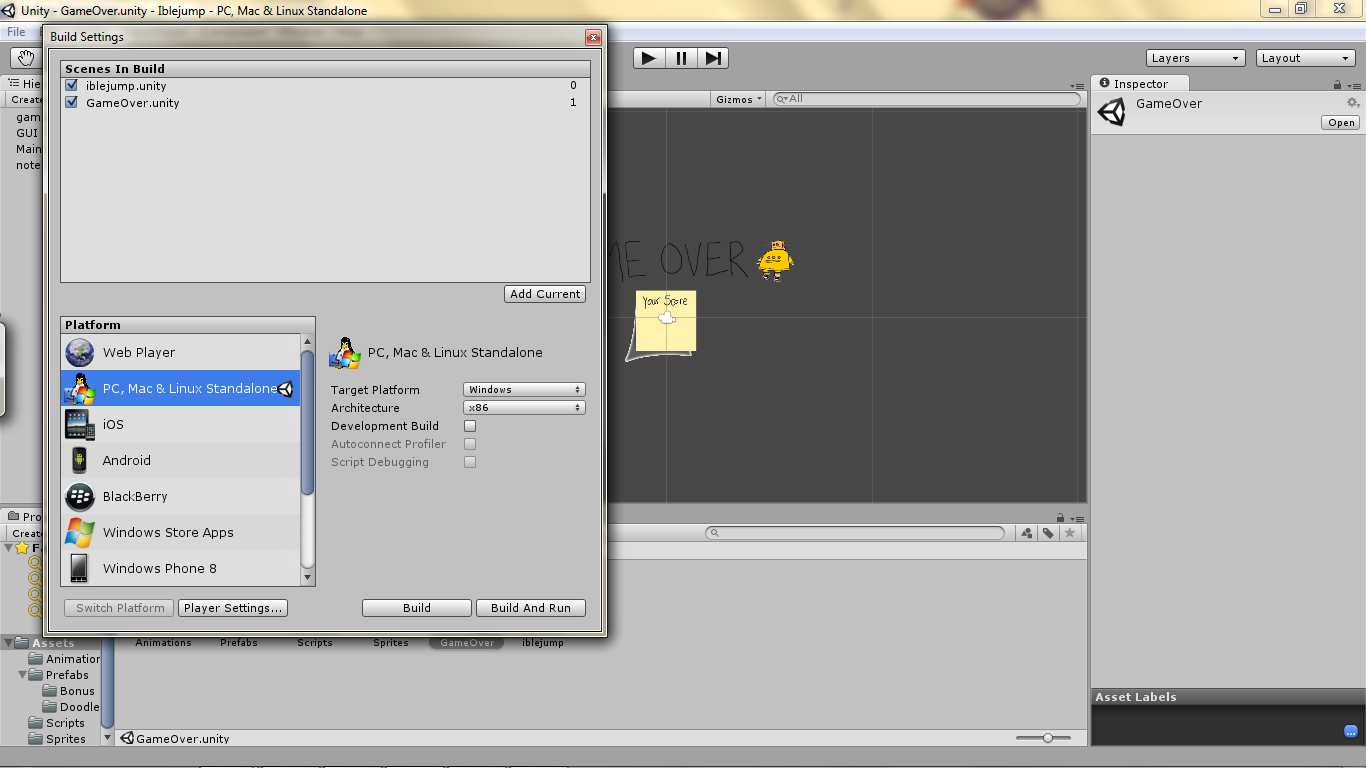Click the Build button

click(417, 608)
